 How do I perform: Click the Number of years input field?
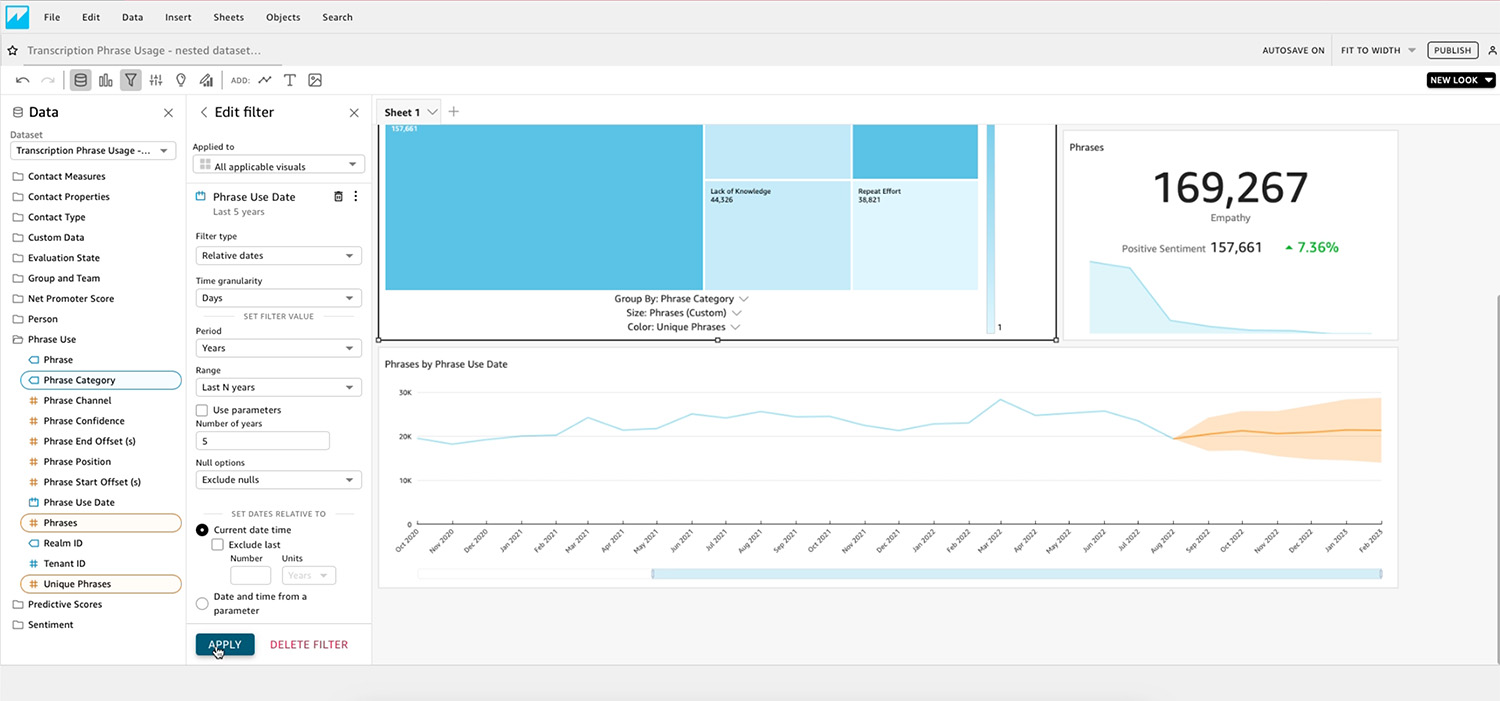click(x=262, y=441)
